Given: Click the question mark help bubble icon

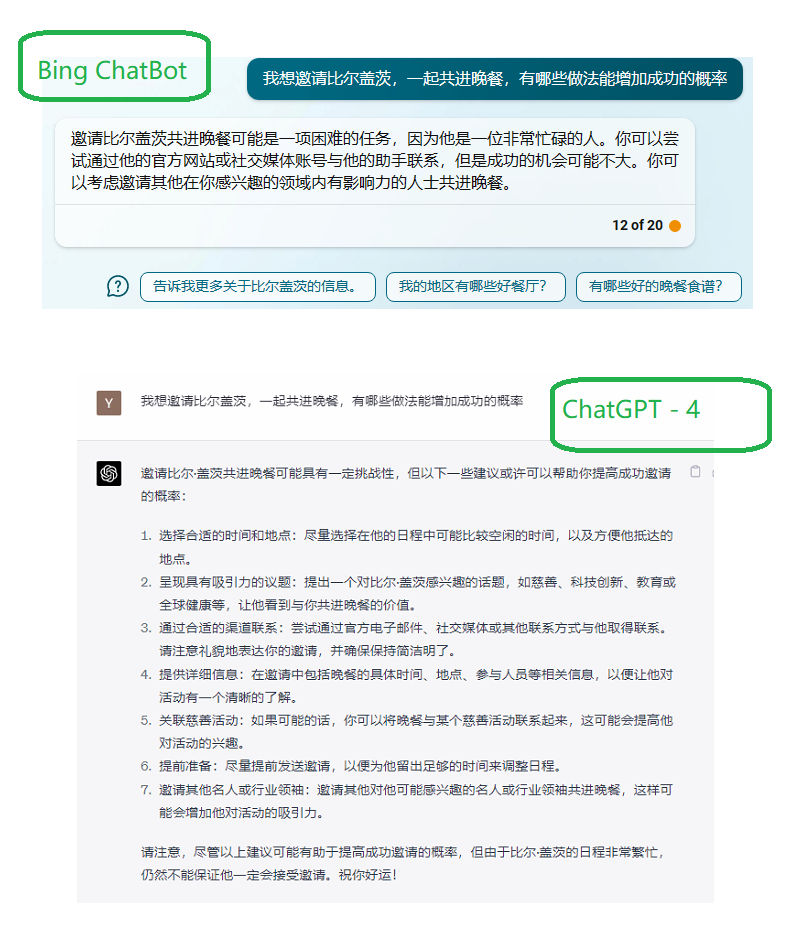Looking at the screenshot, I should pos(118,286).
